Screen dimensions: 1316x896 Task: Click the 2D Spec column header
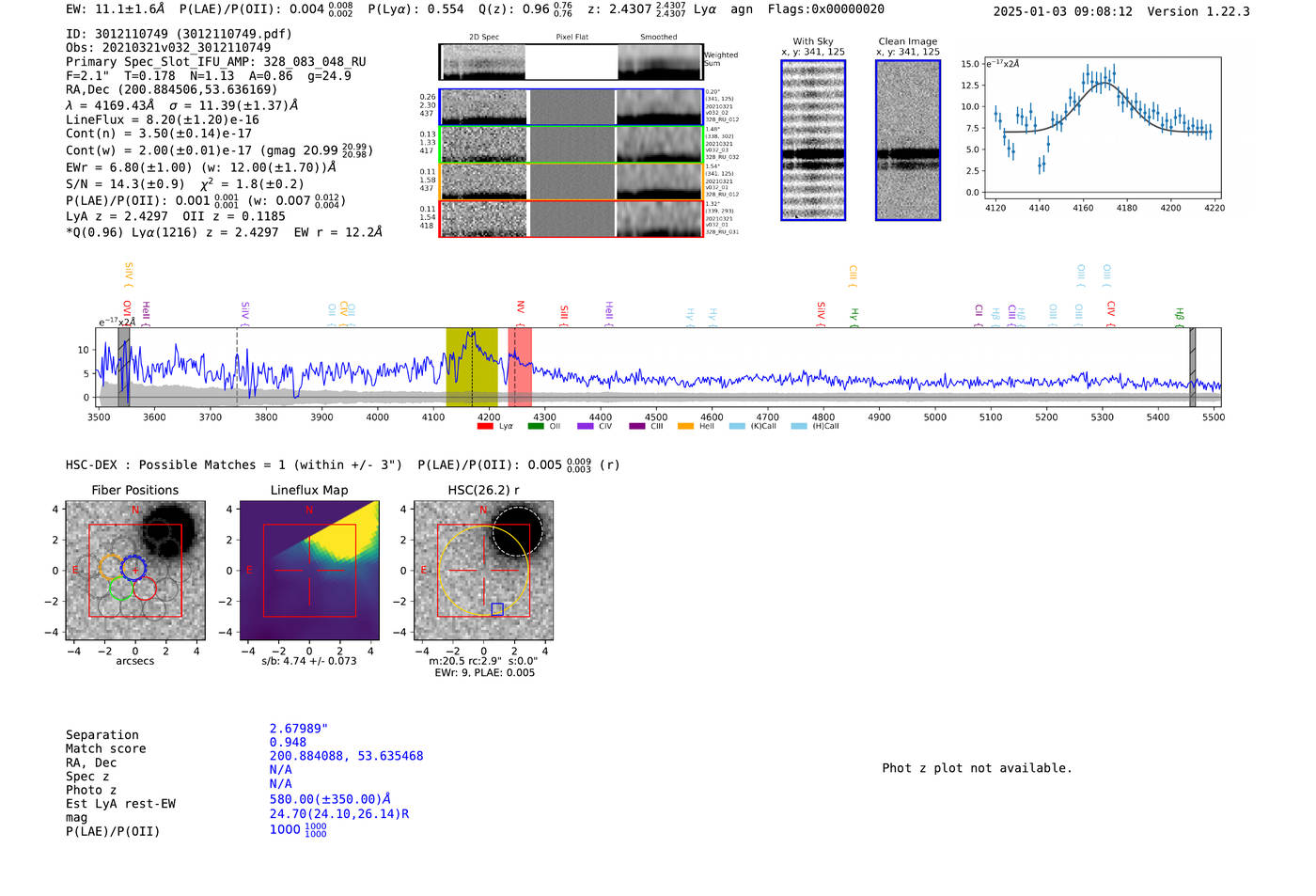(x=484, y=37)
